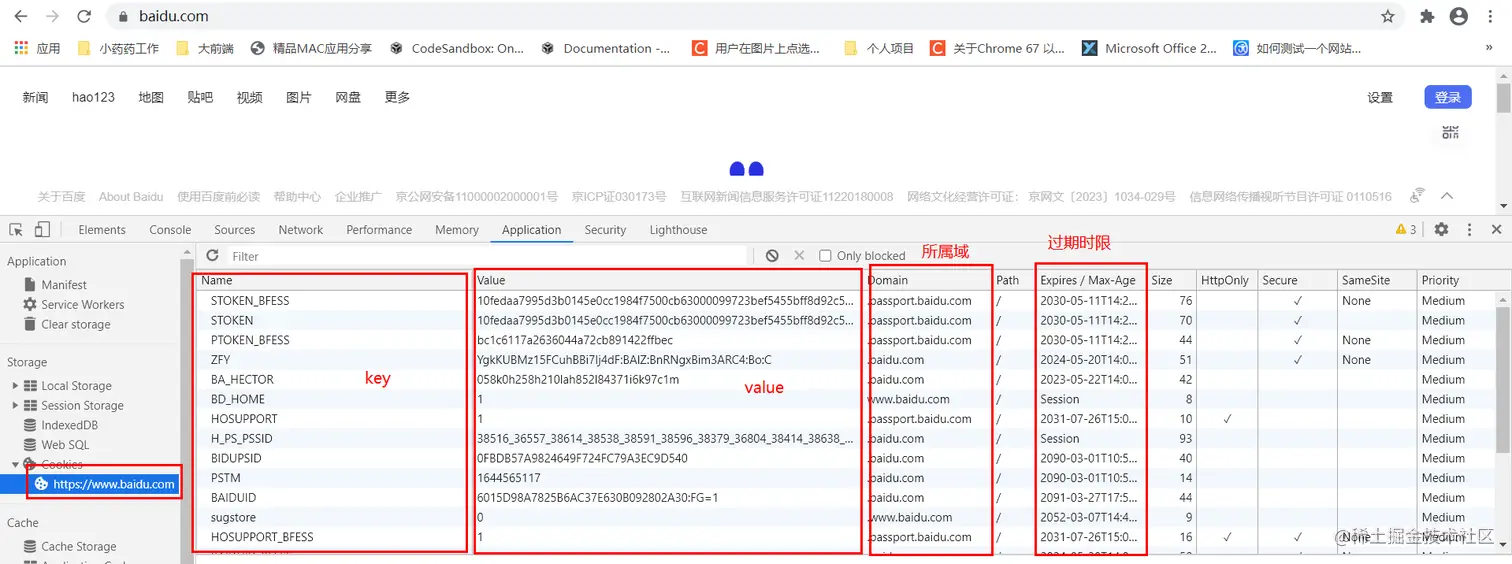Select the Manifest item
Viewport: 1512px width, 564px height.
click(x=64, y=285)
